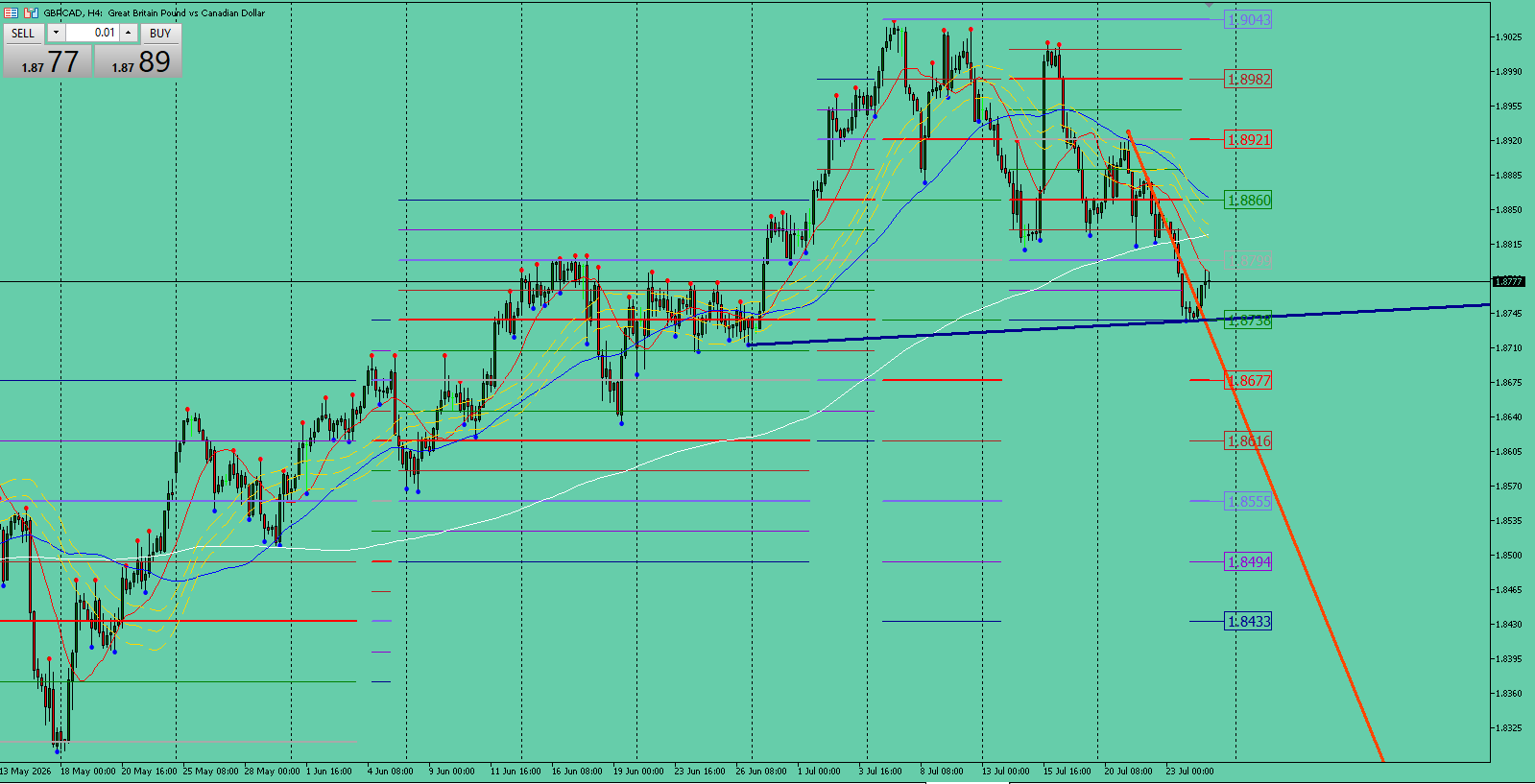Screen dimensions: 1535x784
Task: Click the 1.9025 price axis value
Action: coord(1508,37)
